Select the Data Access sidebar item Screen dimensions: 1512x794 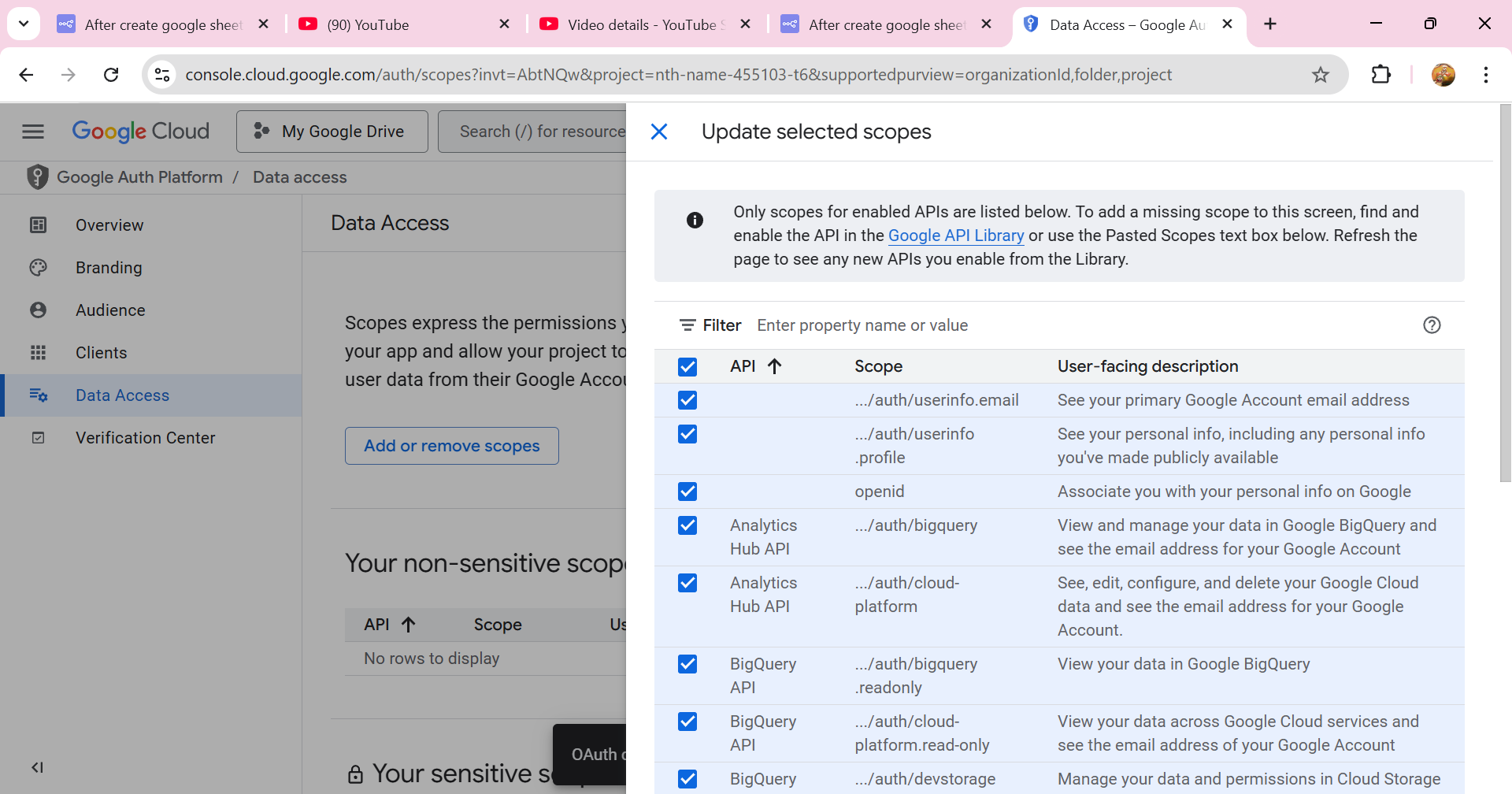click(151, 395)
